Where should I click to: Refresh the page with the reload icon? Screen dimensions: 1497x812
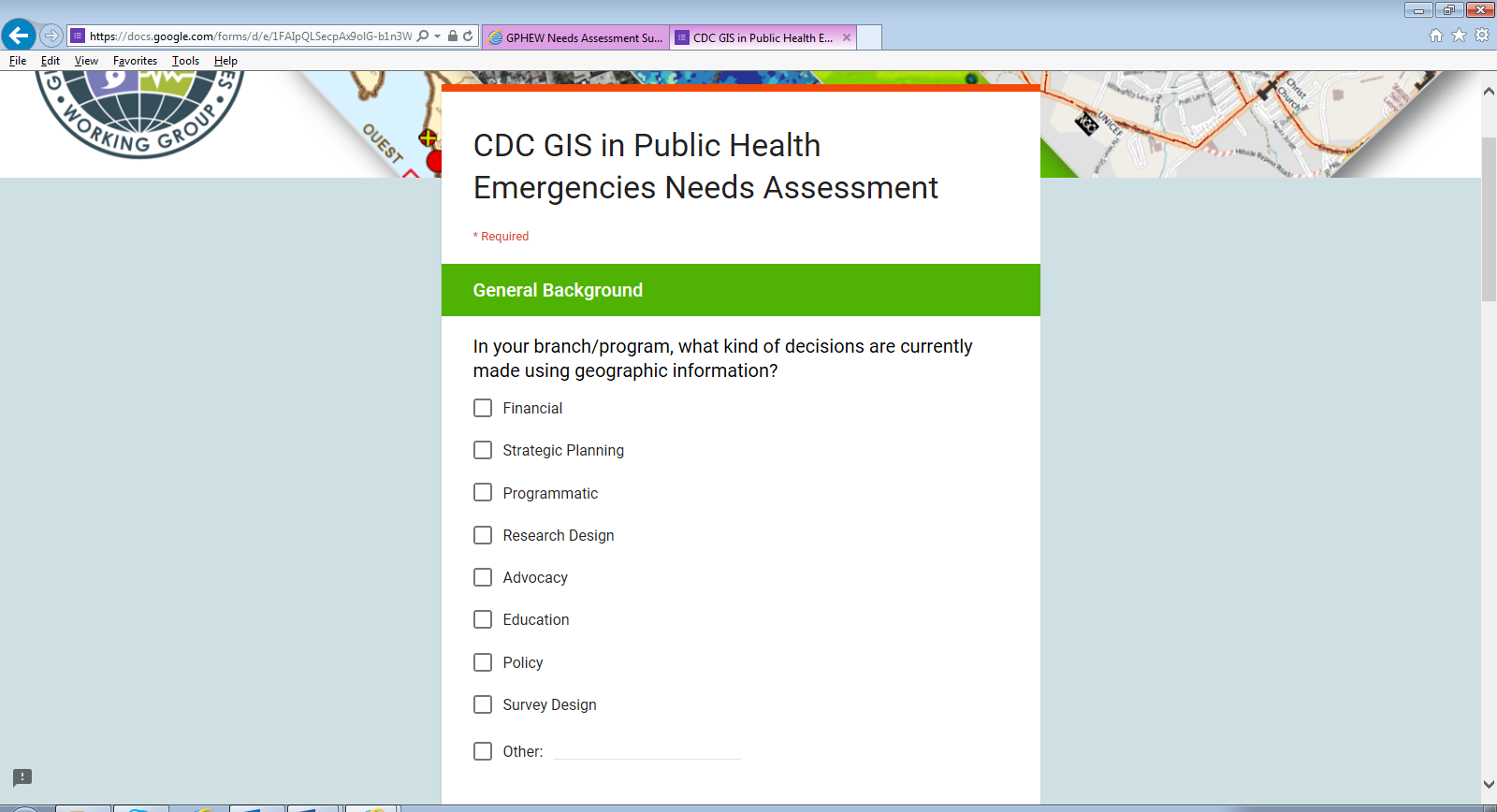click(468, 36)
